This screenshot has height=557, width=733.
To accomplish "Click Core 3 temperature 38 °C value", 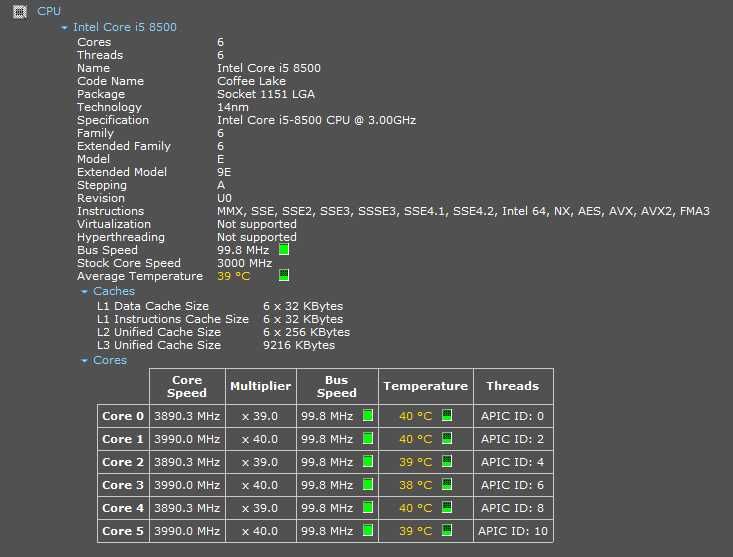I will 415,485.
